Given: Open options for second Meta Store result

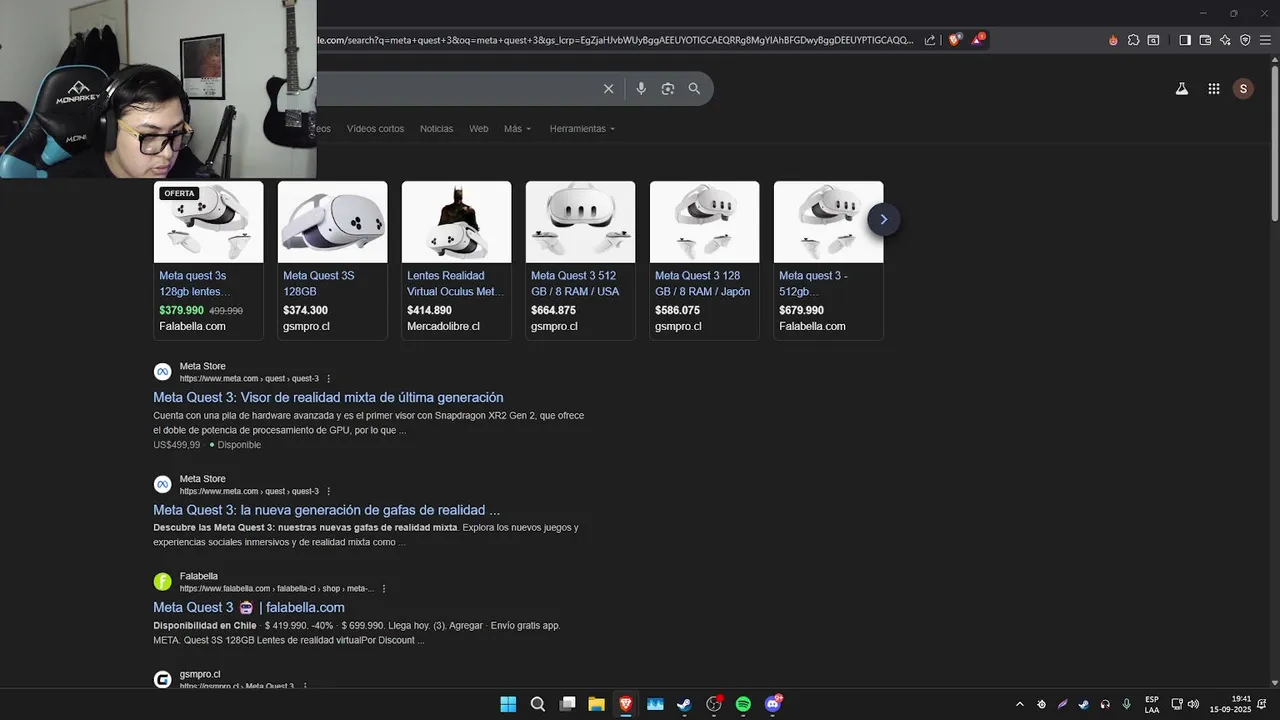Looking at the screenshot, I should pos(328,491).
